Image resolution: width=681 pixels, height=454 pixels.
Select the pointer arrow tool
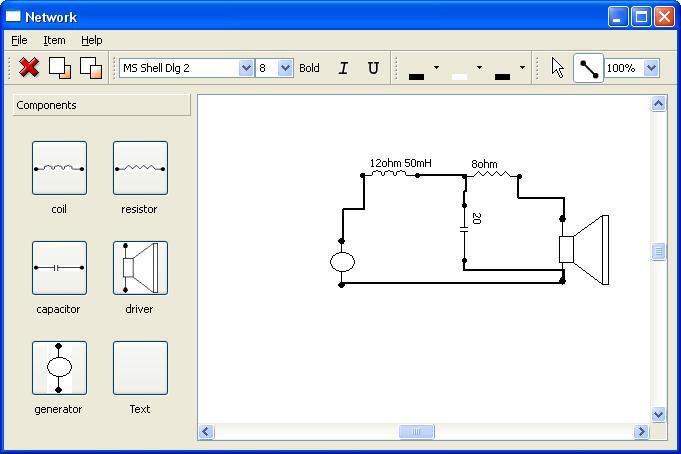click(558, 68)
